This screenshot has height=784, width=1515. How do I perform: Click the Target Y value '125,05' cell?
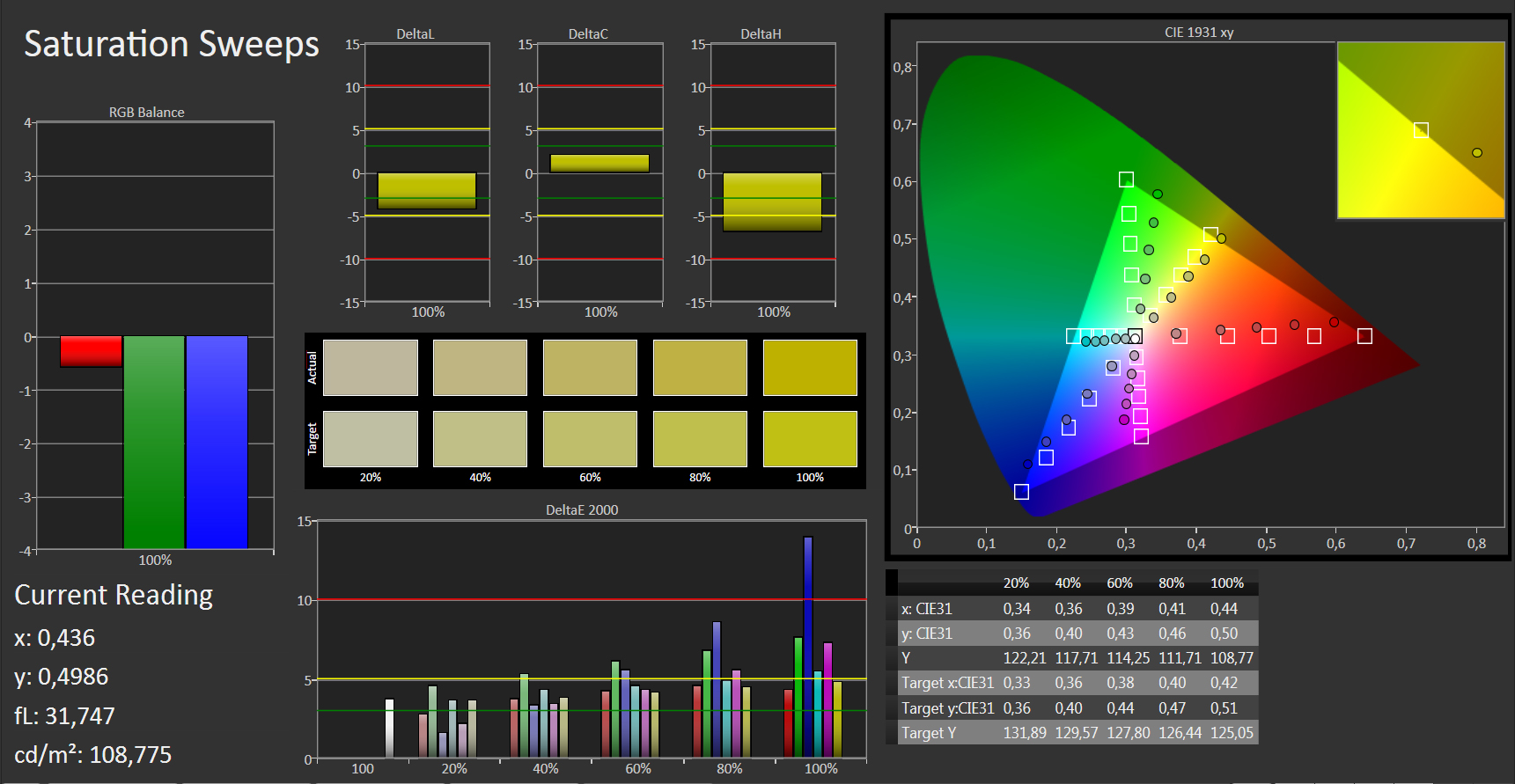point(1232,733)
